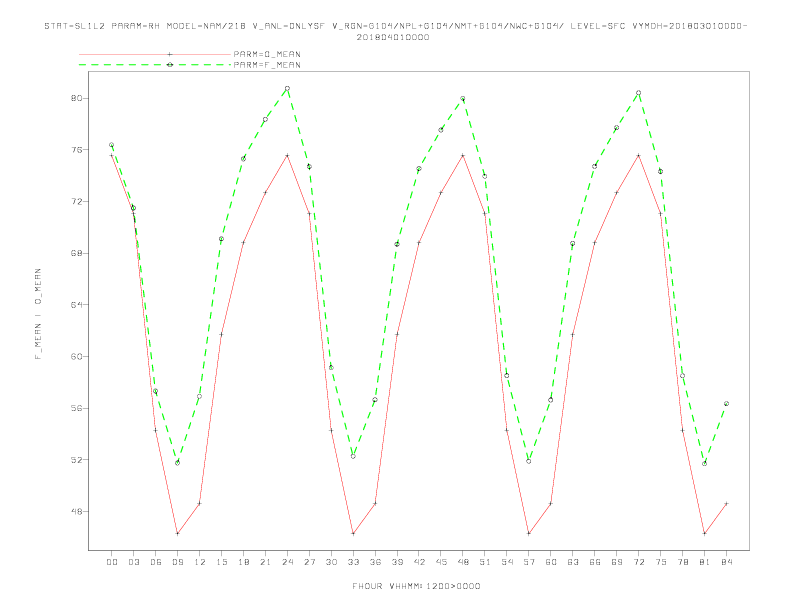
Task: Select the red O_MEAN minimum marker at hour 81
Action: click(x=705, y=533)
